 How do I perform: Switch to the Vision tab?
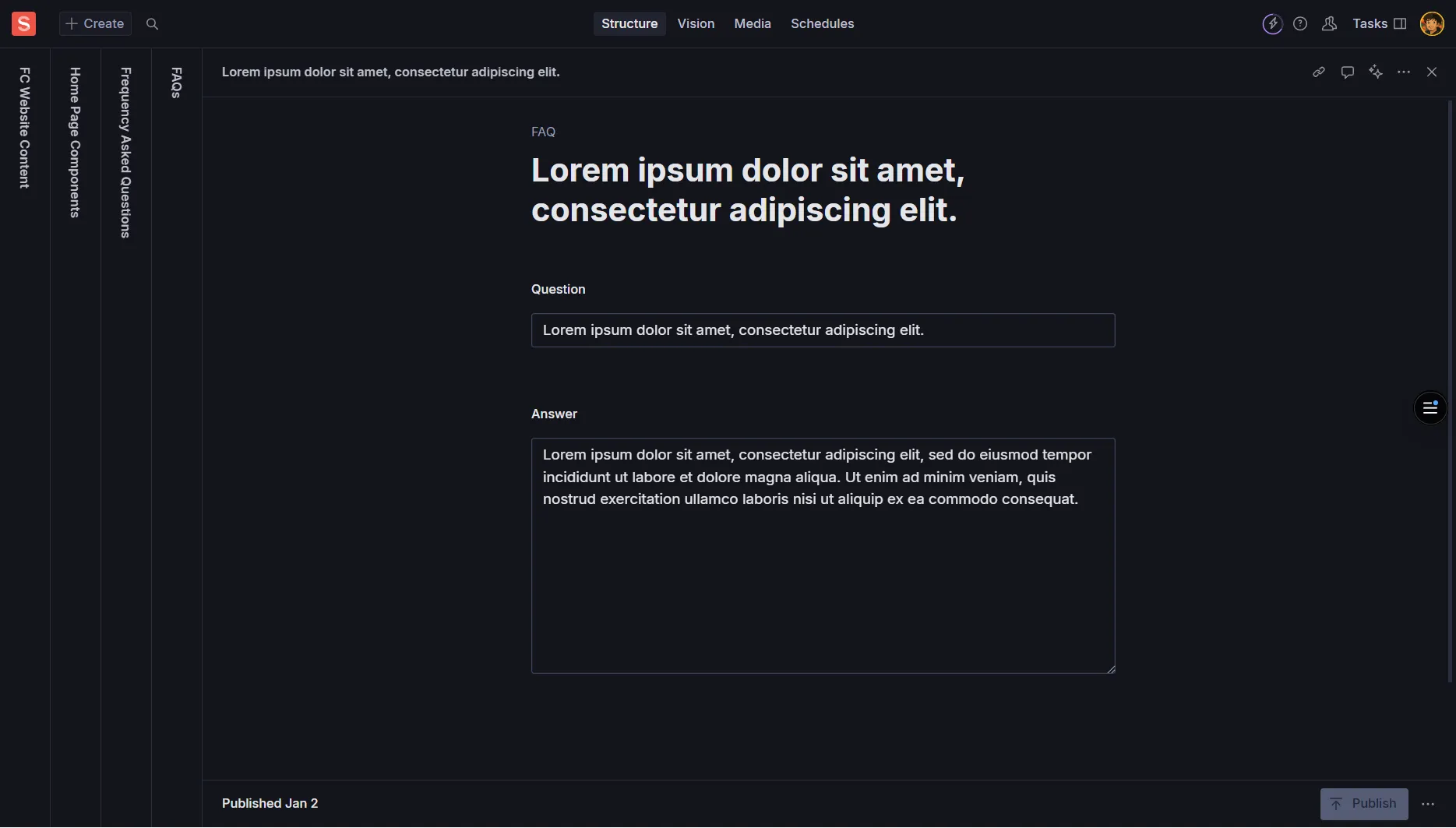coord(696,24)
